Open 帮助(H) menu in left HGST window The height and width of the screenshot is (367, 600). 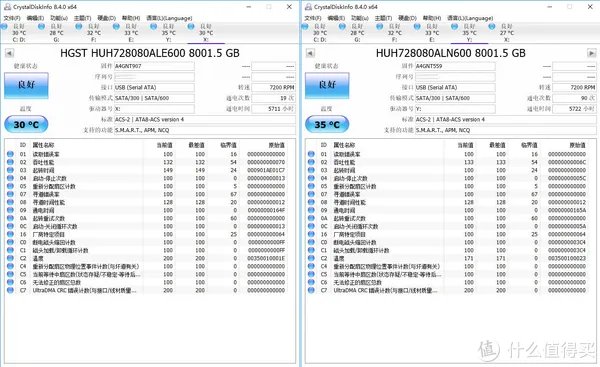[131, 18]
